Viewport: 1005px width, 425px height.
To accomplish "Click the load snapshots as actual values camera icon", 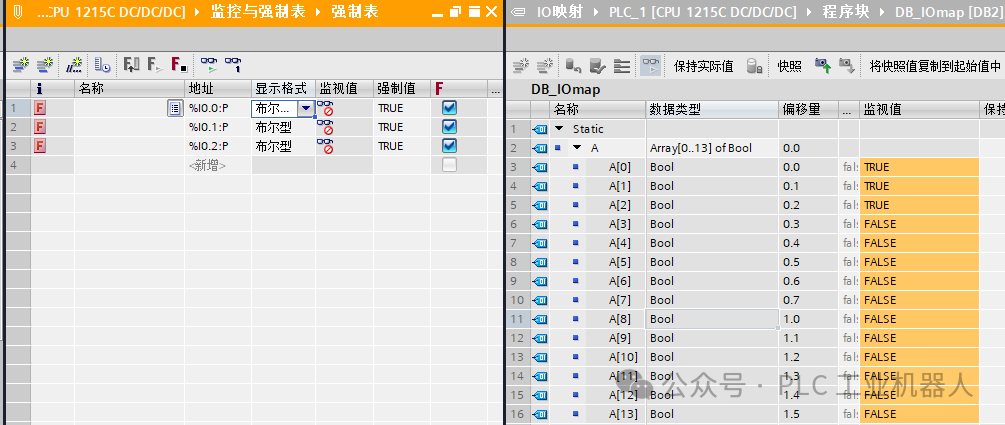I will [x=823, y=65].
